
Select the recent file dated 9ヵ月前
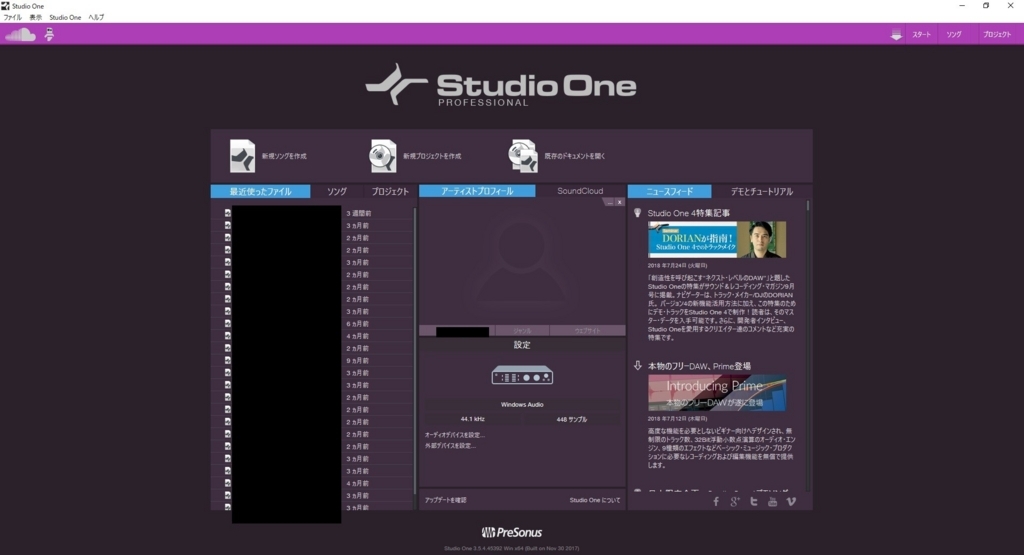[x=312, y=360]
